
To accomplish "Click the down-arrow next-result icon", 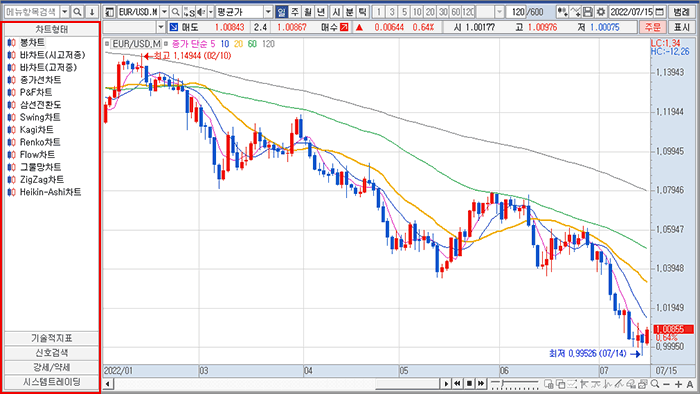I will click(x=92, y=12).
